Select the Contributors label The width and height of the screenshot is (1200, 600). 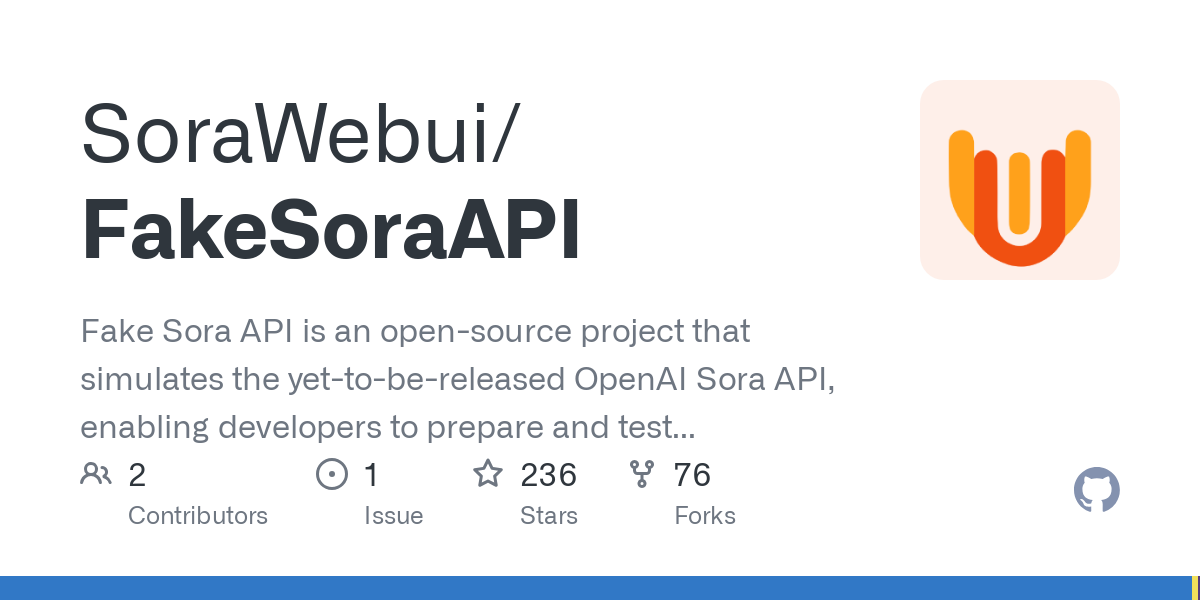[x=198, y=516]
